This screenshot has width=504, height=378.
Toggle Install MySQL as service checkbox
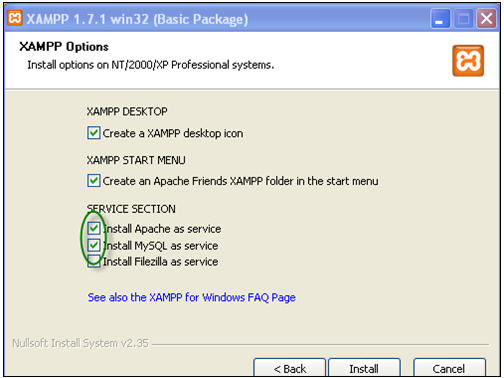coord(94,246)
